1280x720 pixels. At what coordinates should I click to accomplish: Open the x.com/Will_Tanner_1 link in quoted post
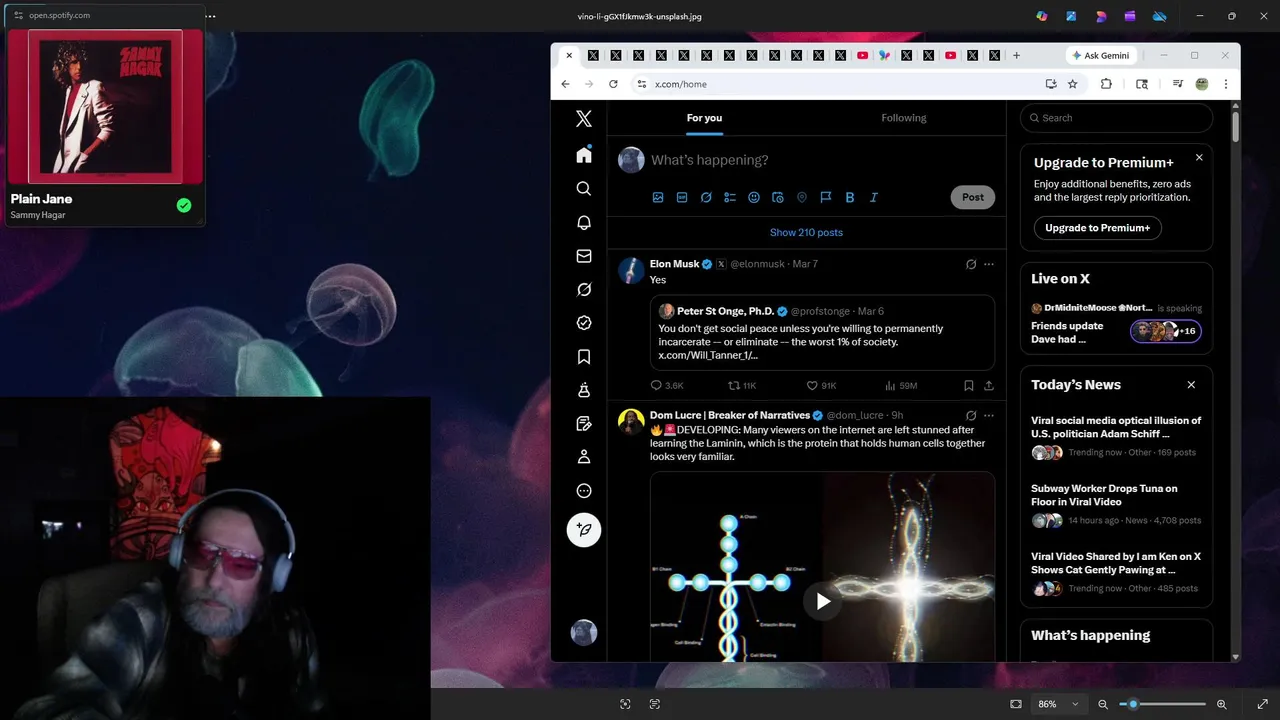pyautogui.click(x=707, y=355)
